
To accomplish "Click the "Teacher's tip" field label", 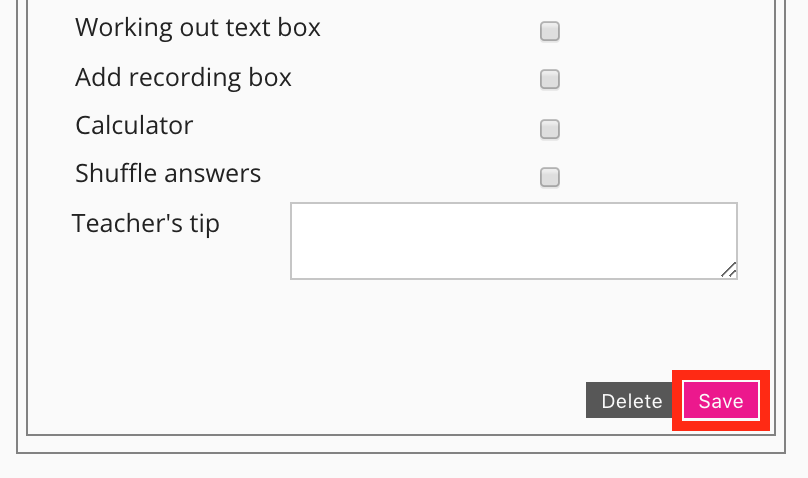I will click(x=146, y=223).
